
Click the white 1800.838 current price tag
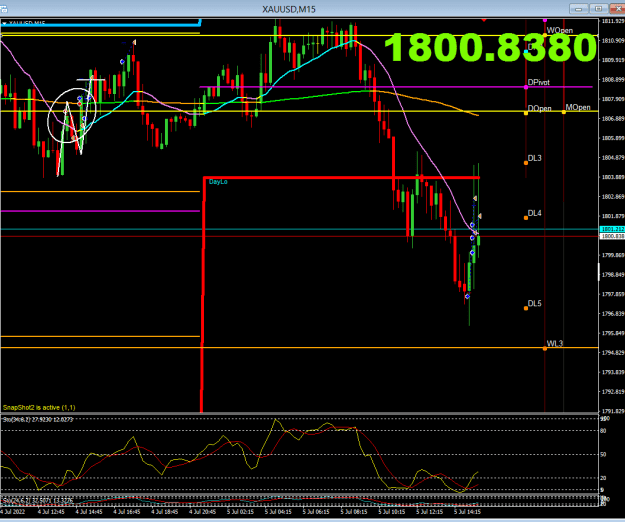coord(612,236)
